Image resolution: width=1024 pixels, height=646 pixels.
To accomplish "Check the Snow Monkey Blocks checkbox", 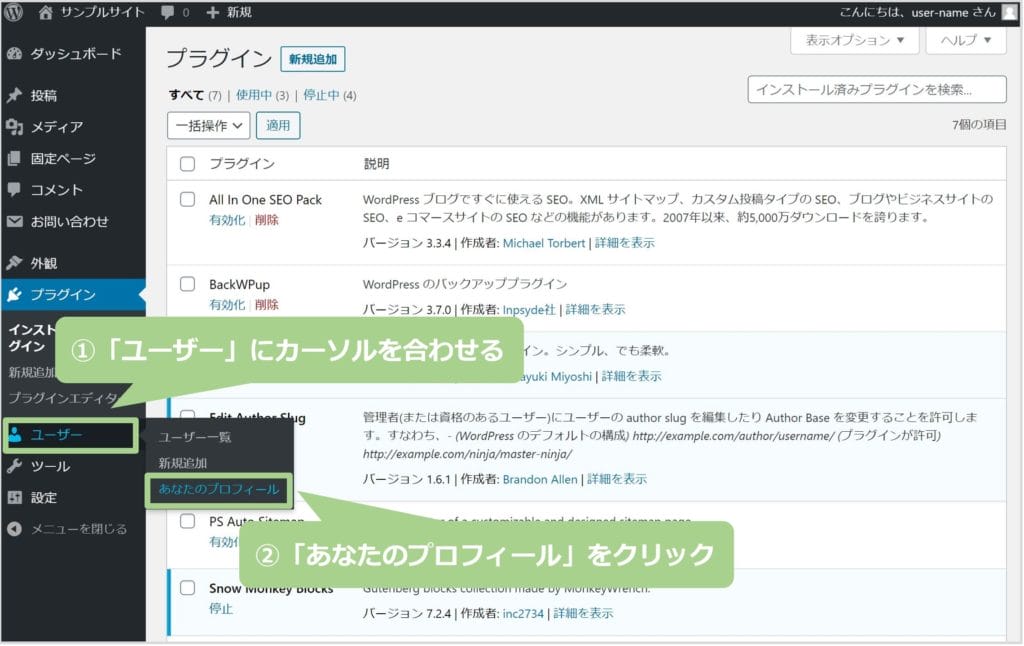I will point(187,588).
